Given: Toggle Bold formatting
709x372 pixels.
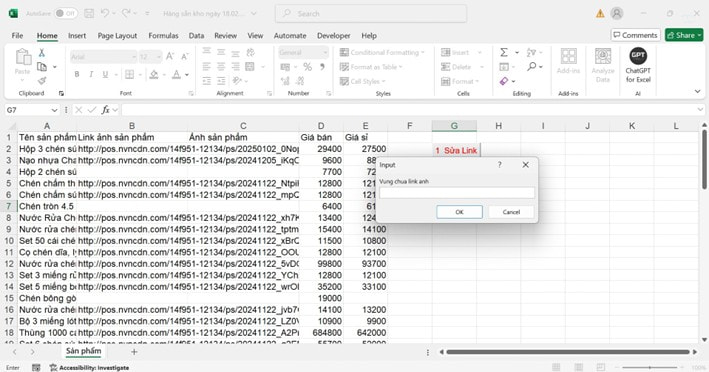Looking at the screenshot, I should [77, 74].
